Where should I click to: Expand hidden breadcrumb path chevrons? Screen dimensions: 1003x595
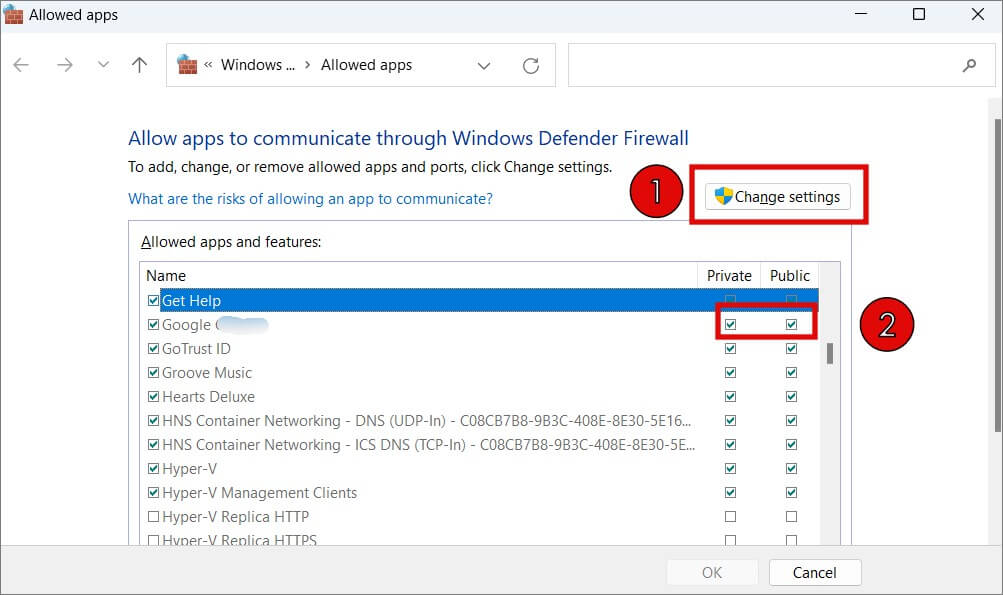pyautogui.click(x=208, y=65)
